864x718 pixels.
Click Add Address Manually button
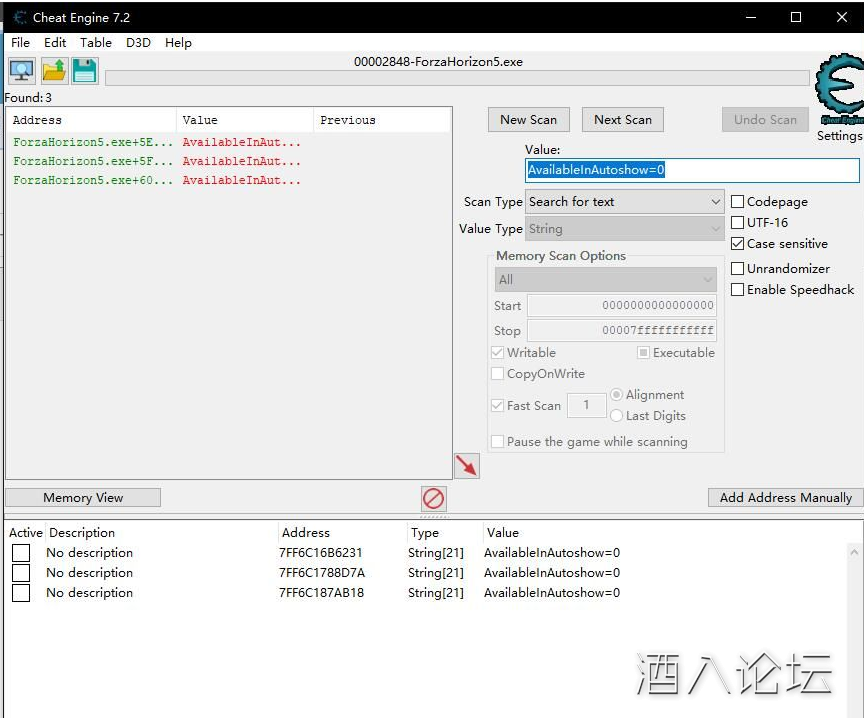[x=786, y=498]
